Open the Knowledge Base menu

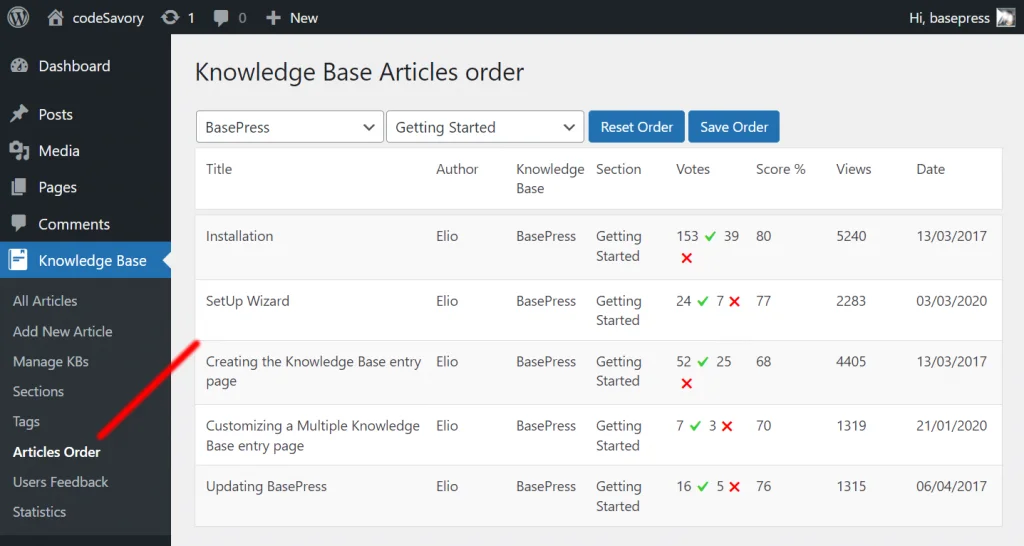click(85, 260)
